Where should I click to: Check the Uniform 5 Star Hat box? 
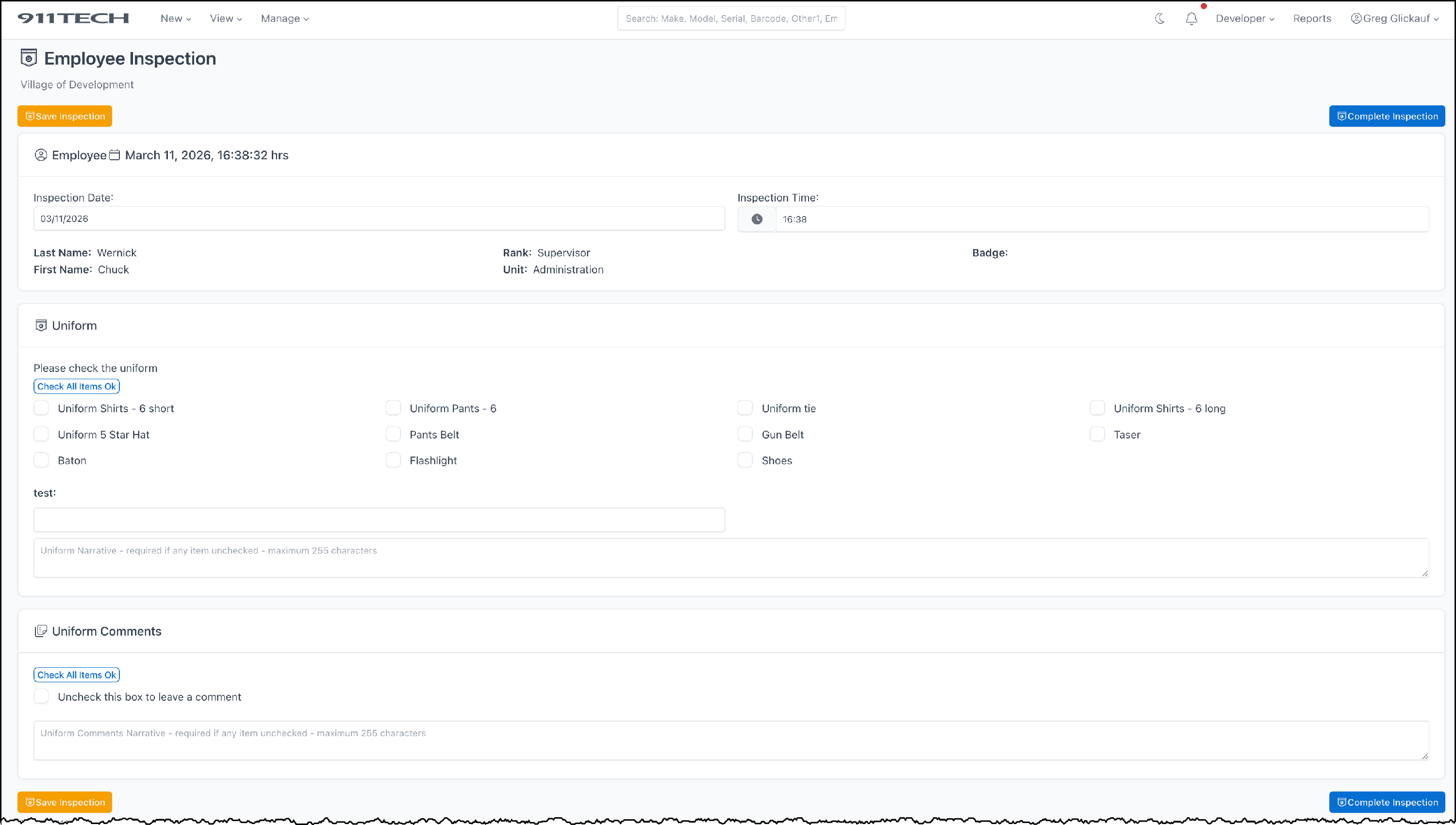(41, 434)
